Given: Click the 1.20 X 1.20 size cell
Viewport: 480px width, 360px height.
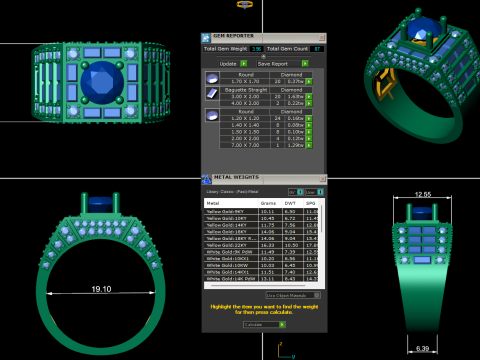Looking at the screenshot, I should tap(245, 118).
